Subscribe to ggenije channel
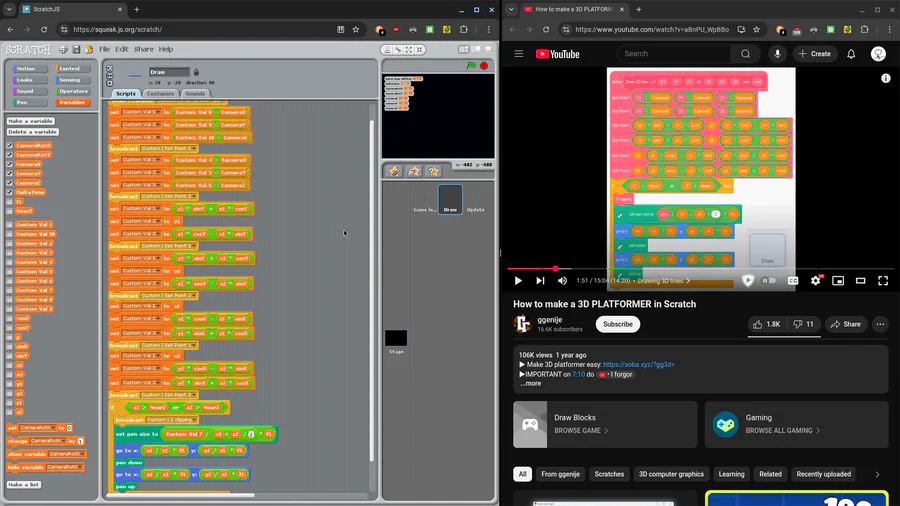Screen dimensions: 900x506 point(618,324)
